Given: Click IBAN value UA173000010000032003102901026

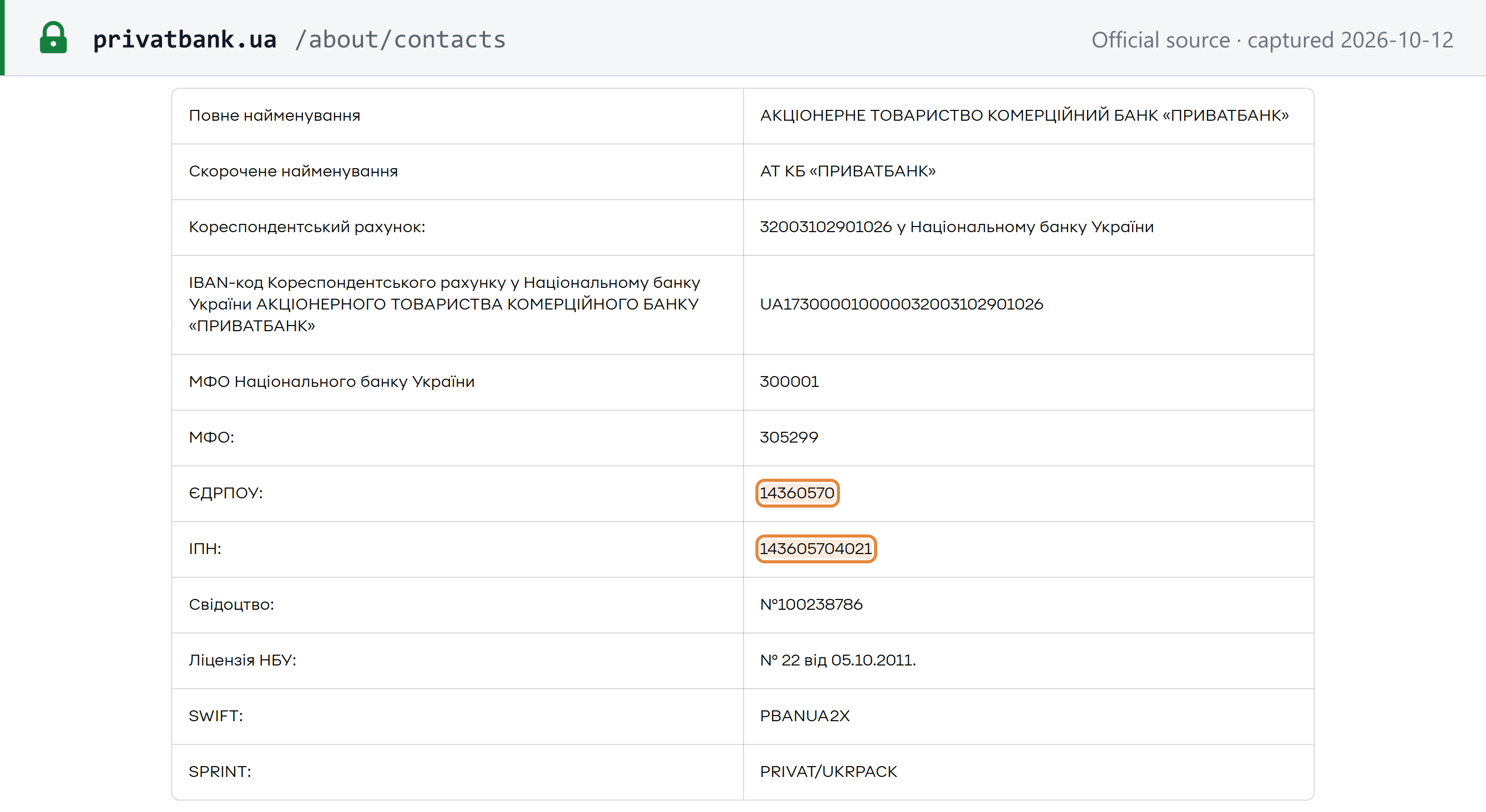Looking at the screenshot, I should (x=901, y=304).
